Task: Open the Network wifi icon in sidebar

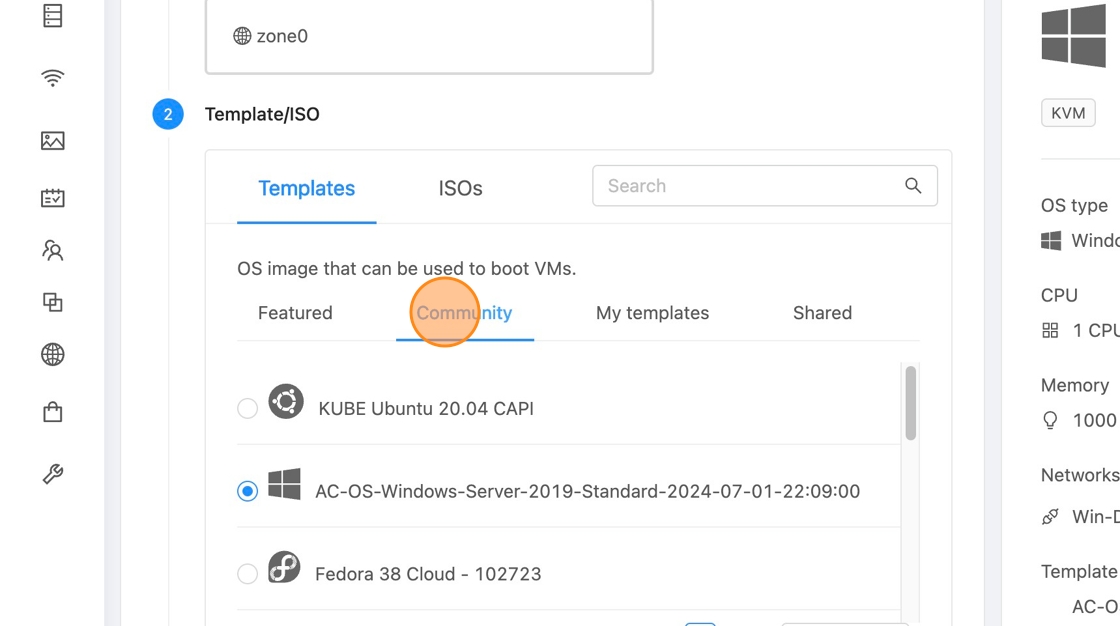Action: (53, 79)
